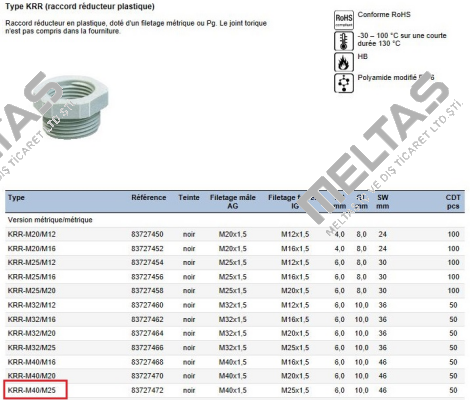
Task: Click the thermometer temperature range icon
Action: point(344,41)
